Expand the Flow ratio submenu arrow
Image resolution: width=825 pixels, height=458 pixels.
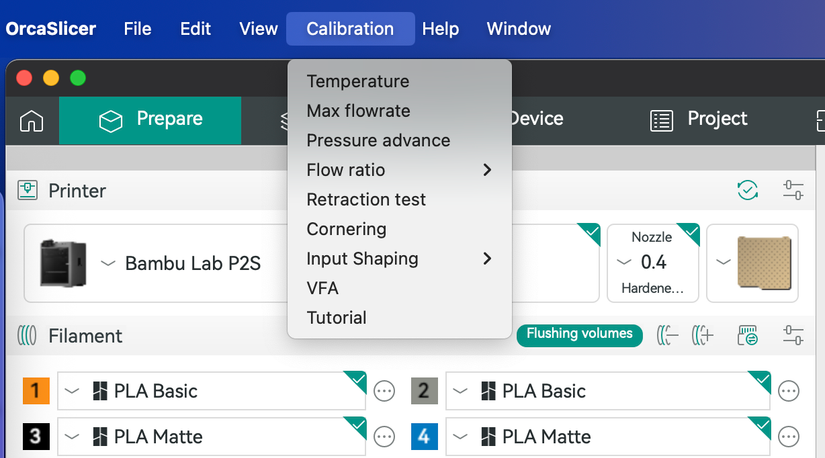(x=487, y=170)
